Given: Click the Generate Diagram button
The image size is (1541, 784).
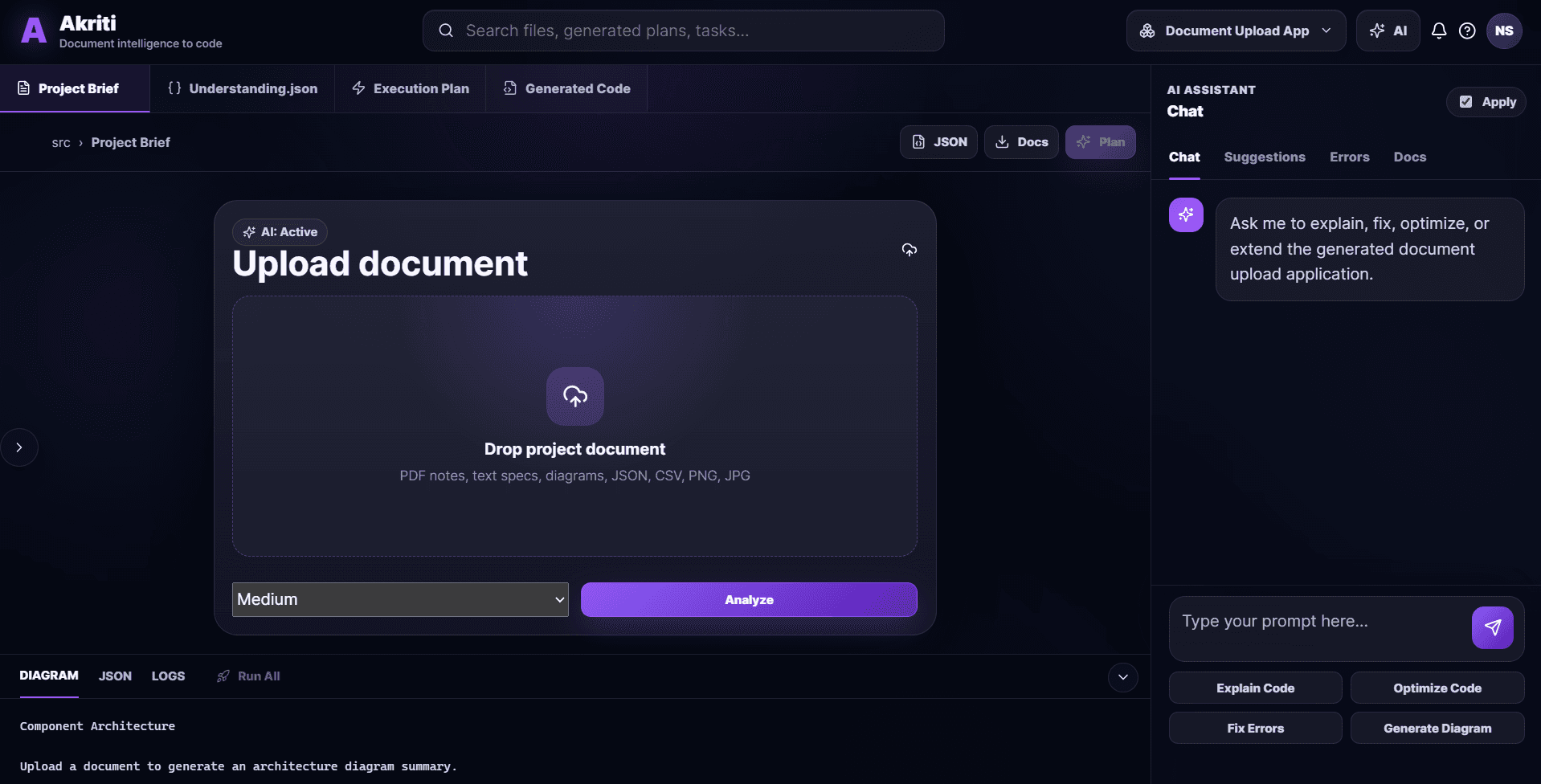Looking at the screenshot, I should [1437, 728].
